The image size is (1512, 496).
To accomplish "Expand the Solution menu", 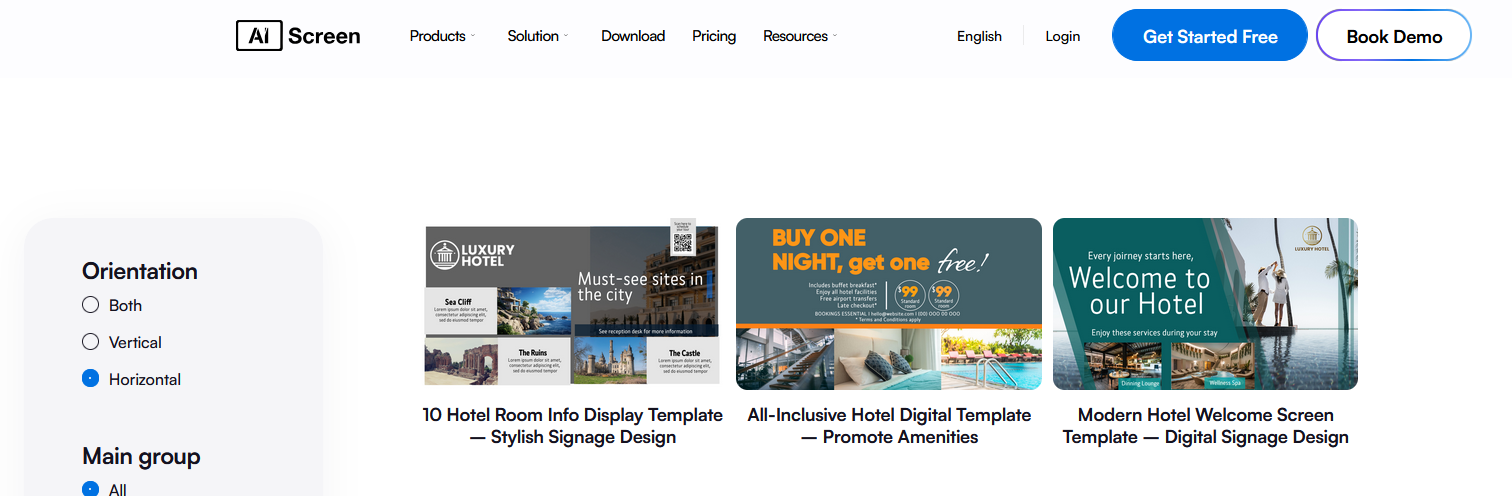I will click(538, 36).
